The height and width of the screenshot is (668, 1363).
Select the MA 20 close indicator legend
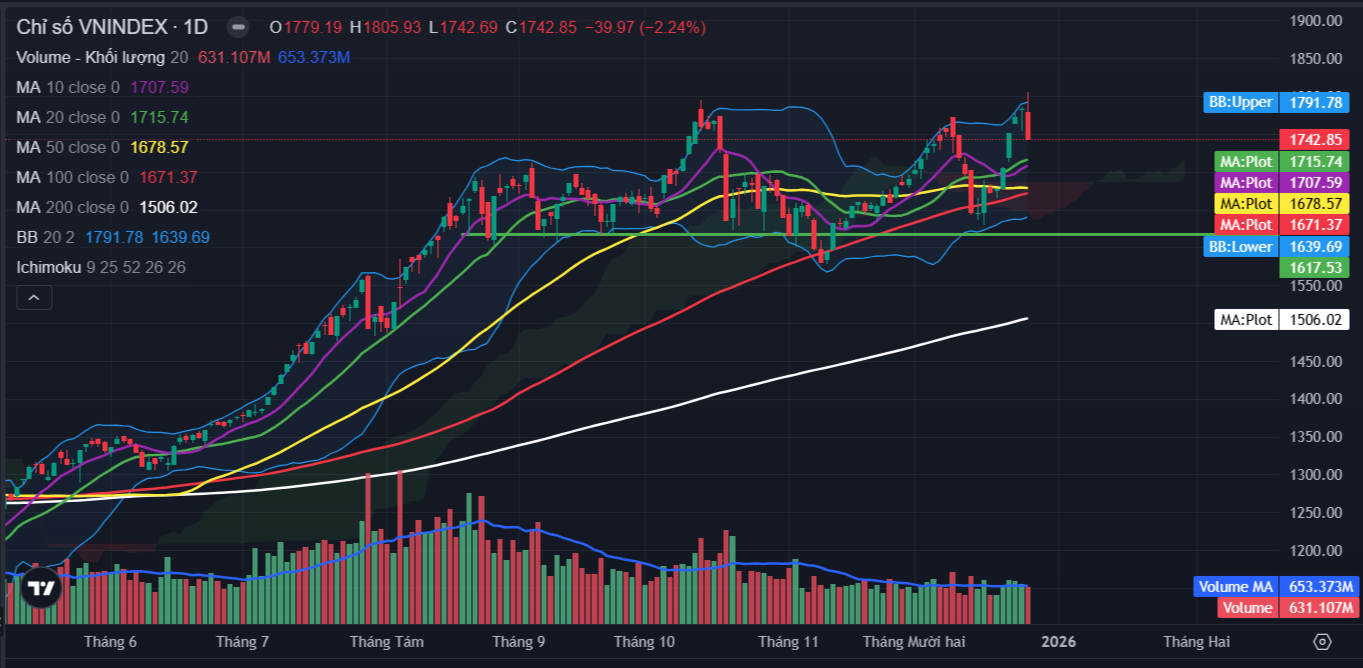[x=67, y=117]
